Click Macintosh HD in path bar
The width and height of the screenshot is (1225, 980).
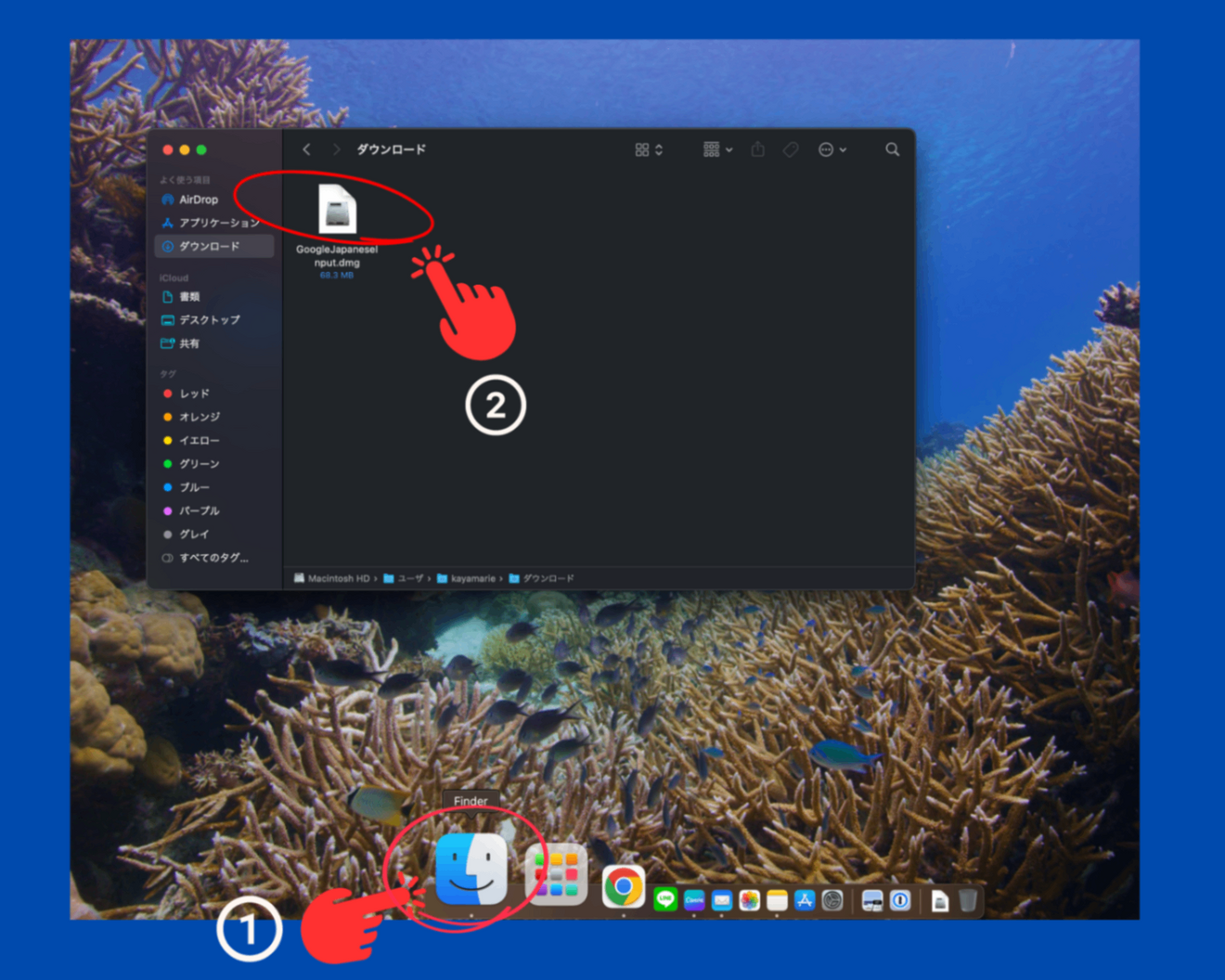[x=331, y=578]
